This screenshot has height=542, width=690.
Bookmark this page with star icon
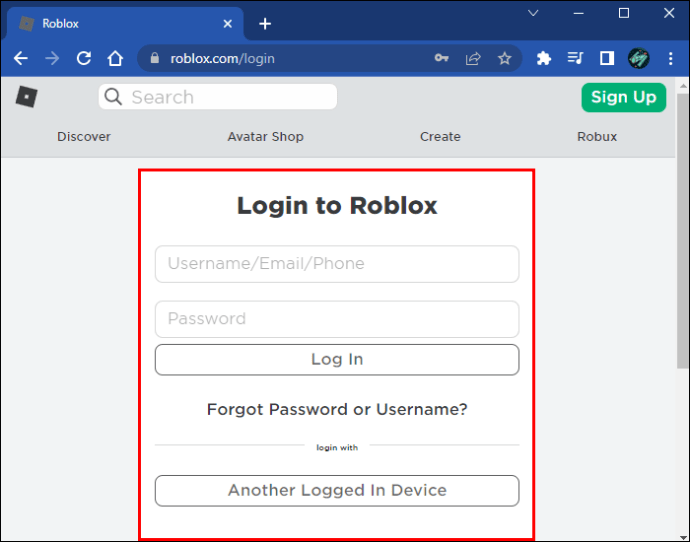pos(504,58)
